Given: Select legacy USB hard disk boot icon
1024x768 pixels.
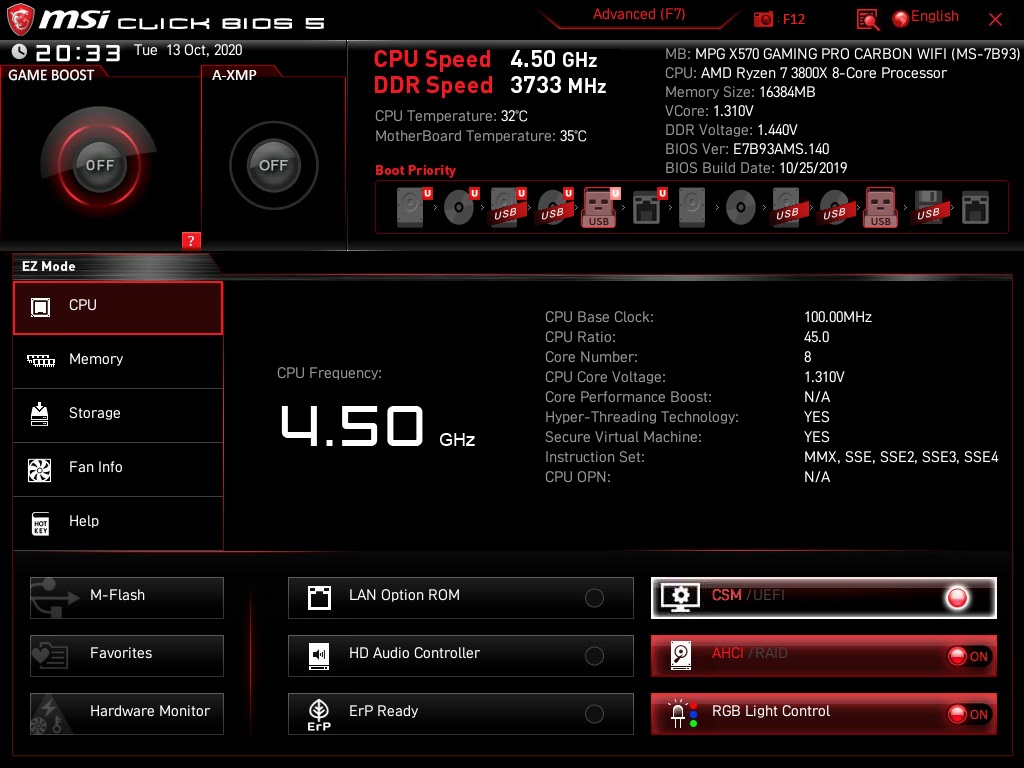Looking at the screenshot, I should pyautogui.click(x=788, y=207).
